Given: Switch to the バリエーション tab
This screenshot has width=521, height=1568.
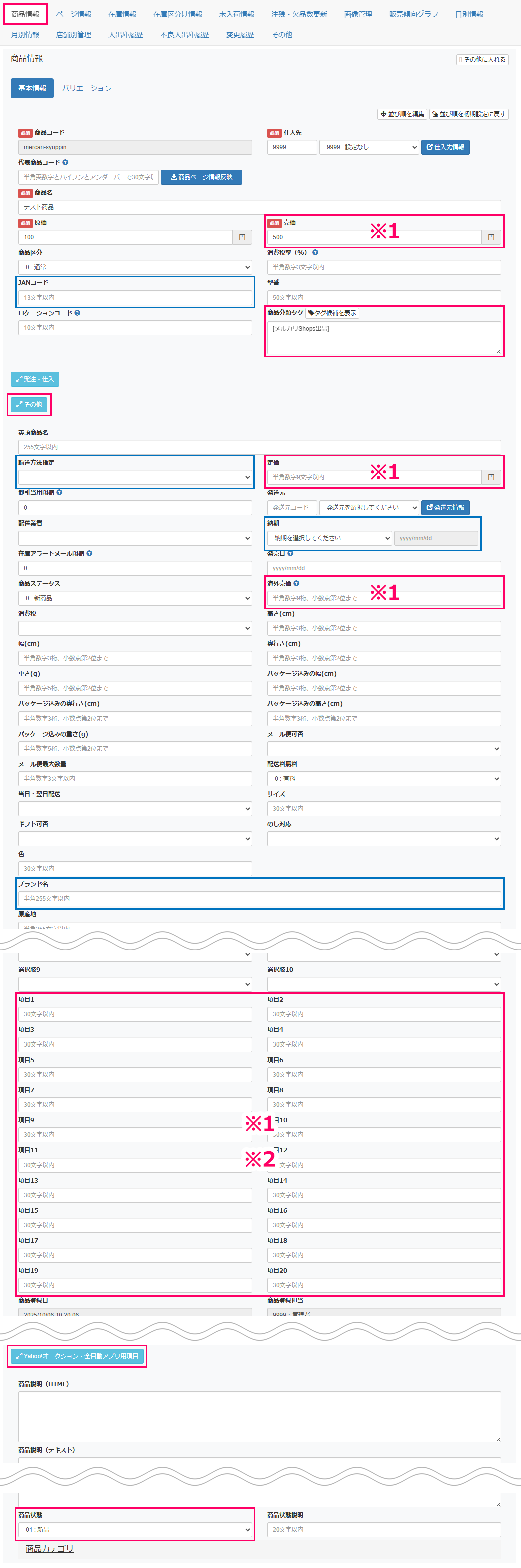Looking at the screenshot, I should click(87, 88).
